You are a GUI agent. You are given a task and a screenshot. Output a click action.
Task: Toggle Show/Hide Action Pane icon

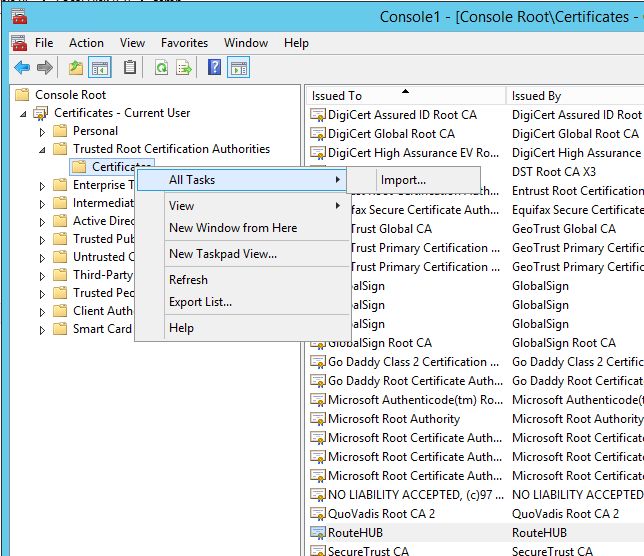tap(239, 67)
